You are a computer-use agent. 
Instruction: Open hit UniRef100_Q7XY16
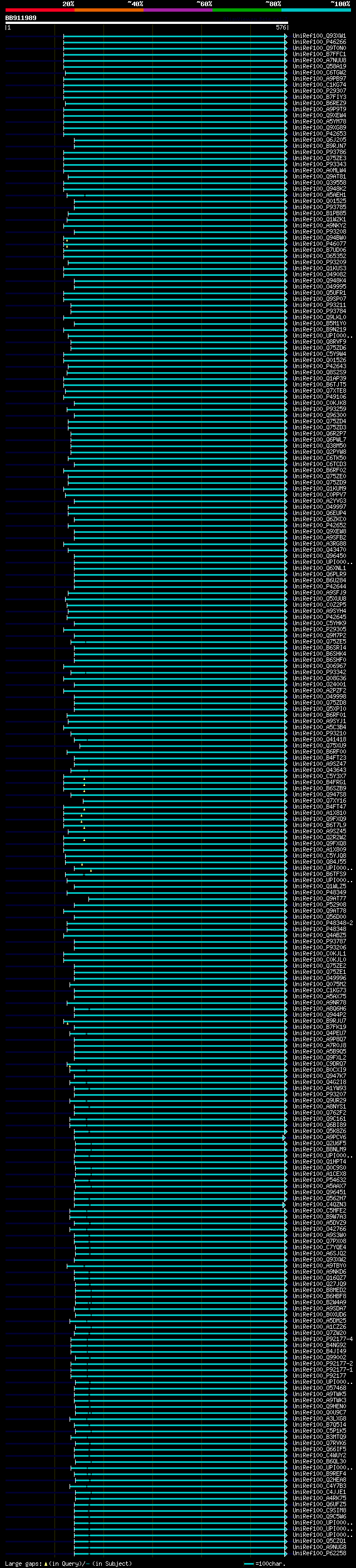(319, 801)
